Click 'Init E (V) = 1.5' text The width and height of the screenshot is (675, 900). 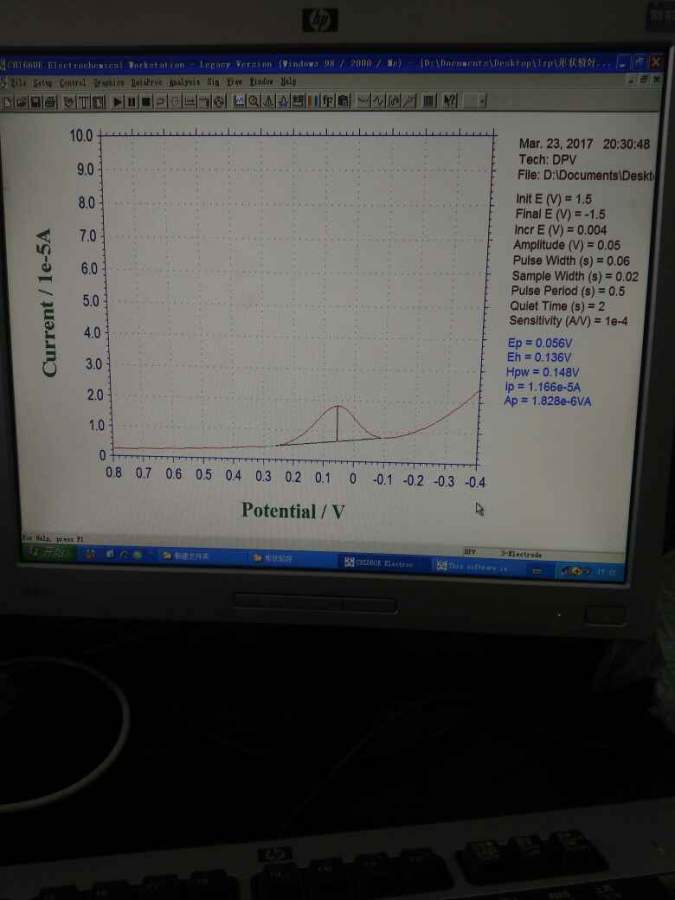[x=553, y=199]
